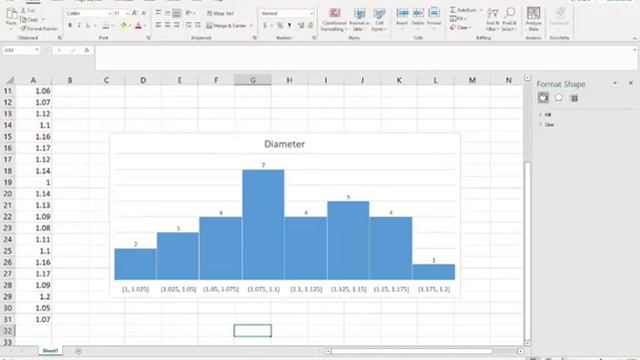The image size is (640, 360).
Task: Click the Copy command
Action: click(30, 19)
